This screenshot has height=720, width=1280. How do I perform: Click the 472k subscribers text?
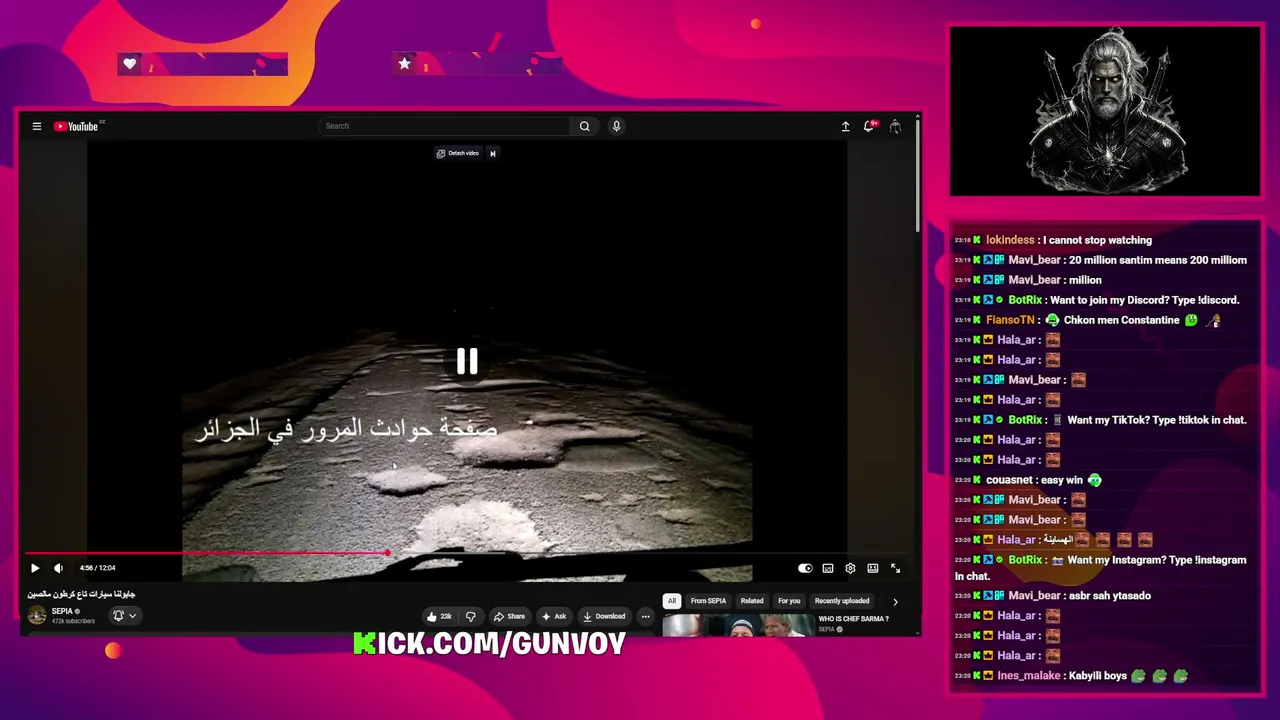73,621
